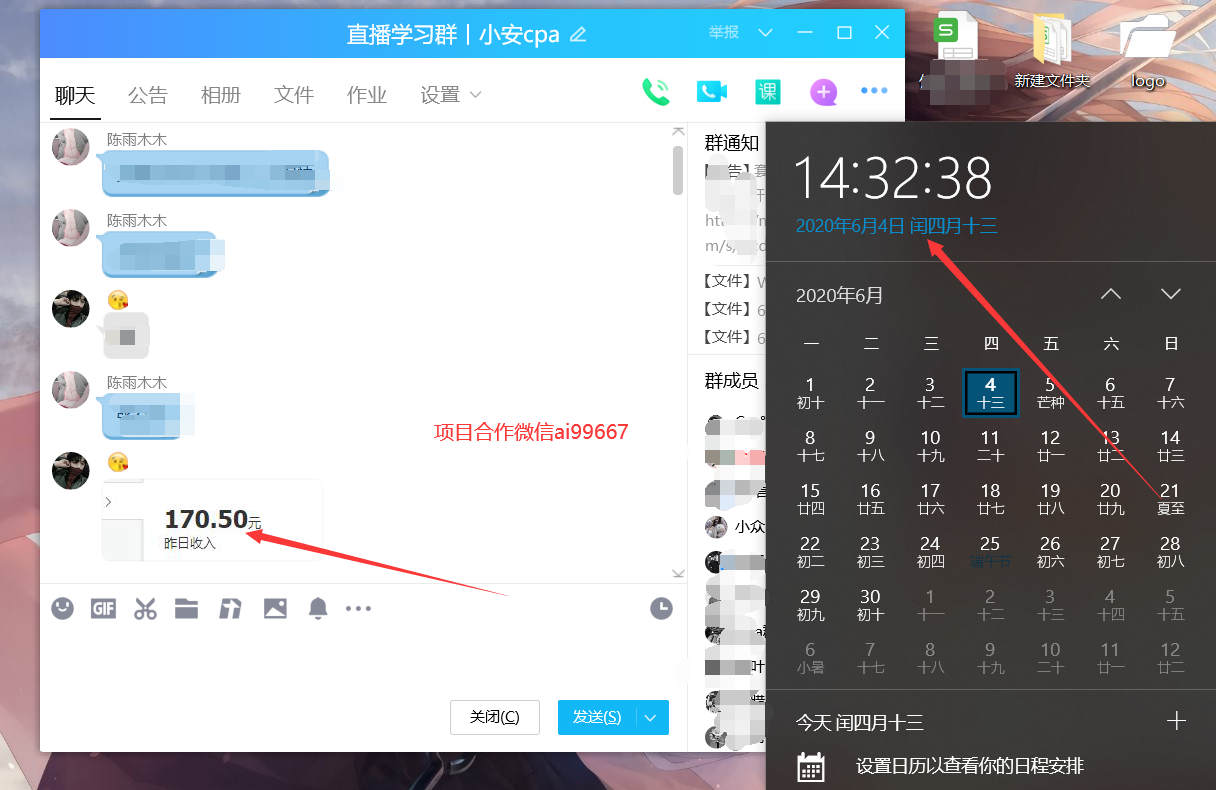Click 设置日历以查看你的日程安排 text
1216x790 pixels.
click(970, 767)
